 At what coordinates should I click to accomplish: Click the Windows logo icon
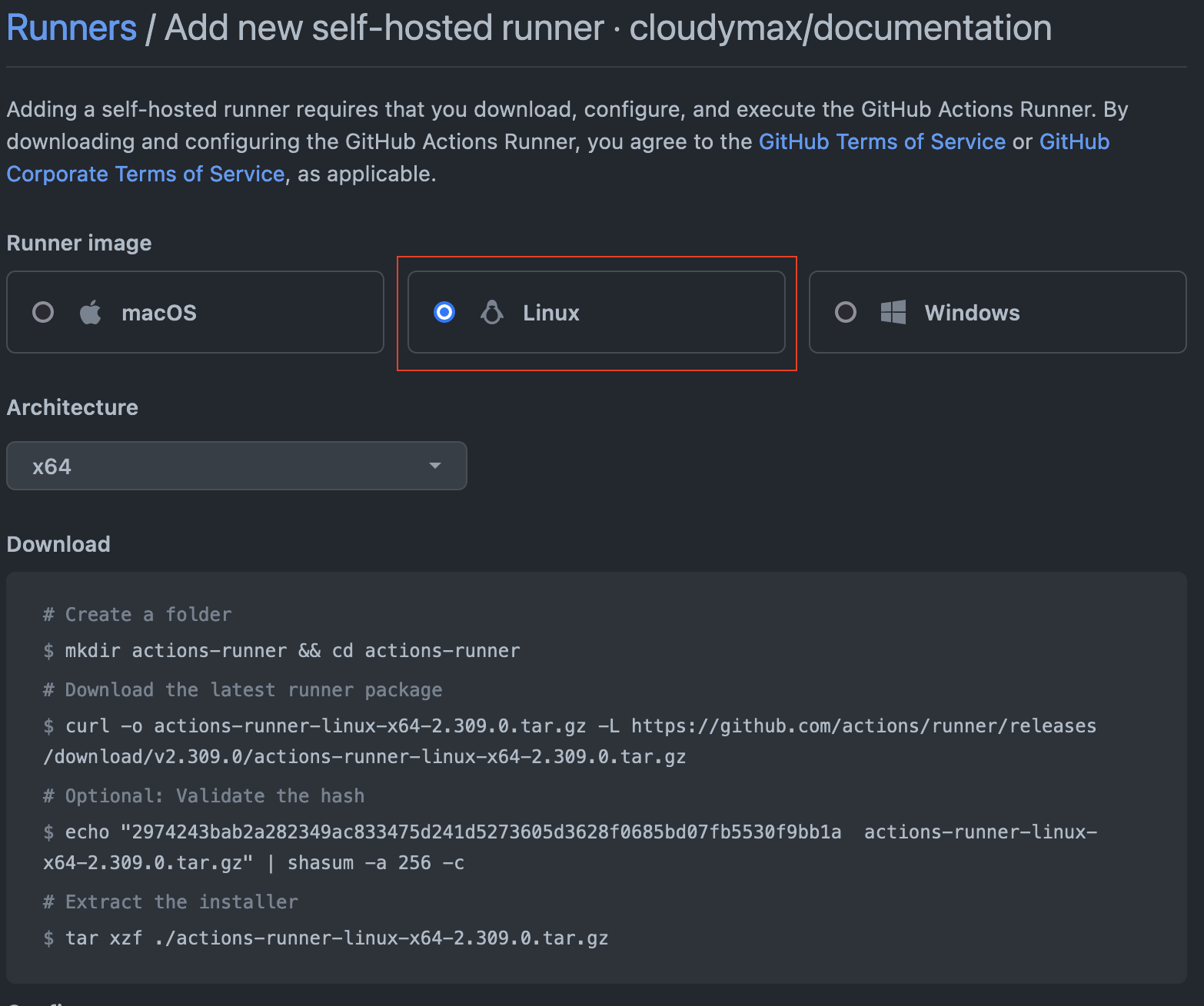coord(893,313)
